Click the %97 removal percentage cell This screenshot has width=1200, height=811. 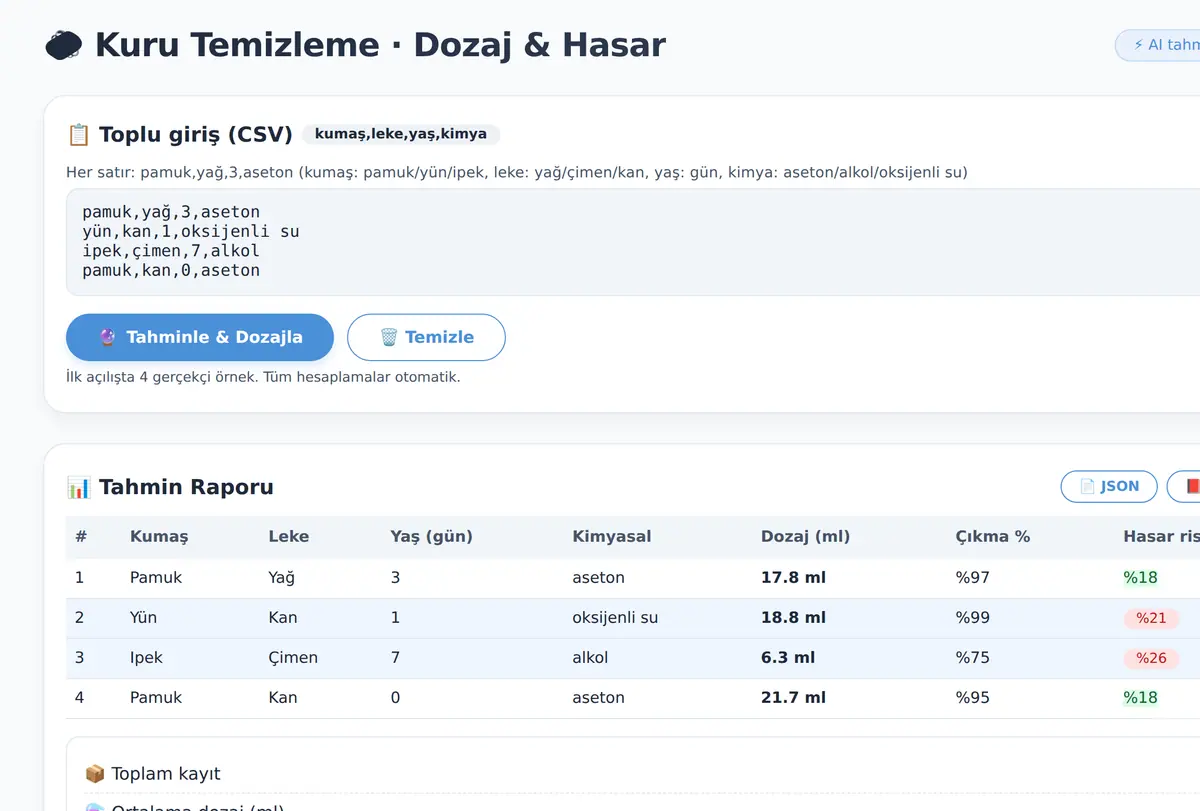[972, 577]
